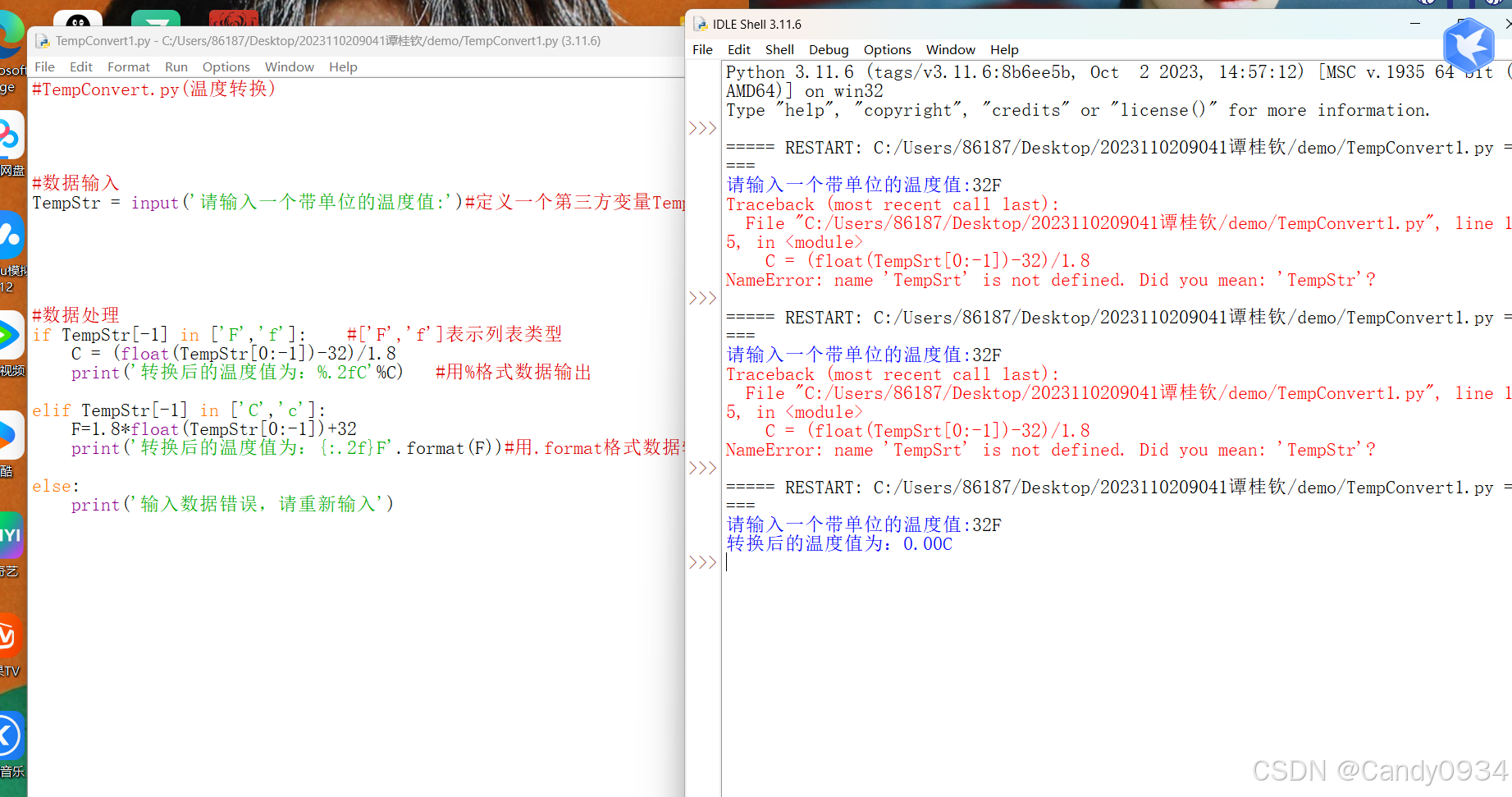1512x797 pixels.
Task: Click the '转换后的温度值为: 0.00C' output line
Action: coord(839,543)
